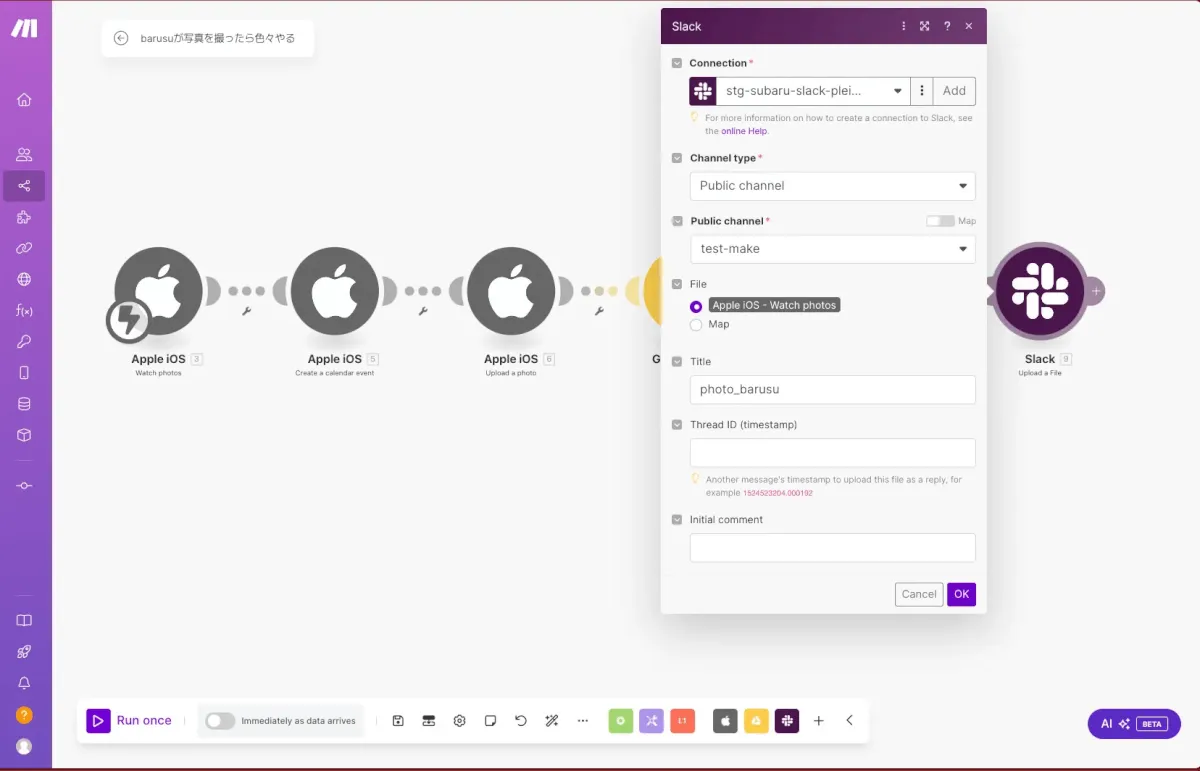Image resolution: width=1200 pixels, height=771 pixels.
Task: Open instant trigger lightning badge on Watch photos
Action: coord(128,321)
